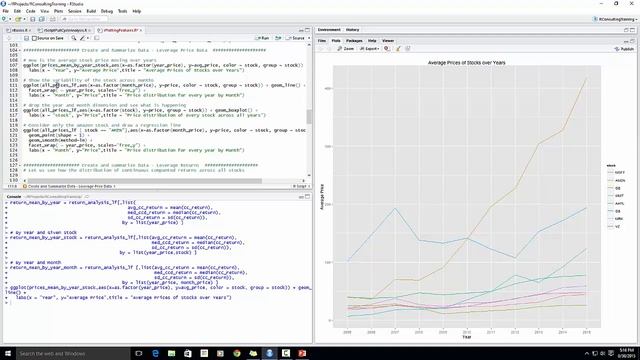This screenshot has width=640, height=360.
Task: Switch to the Environment tab
Action: point(329,30)
